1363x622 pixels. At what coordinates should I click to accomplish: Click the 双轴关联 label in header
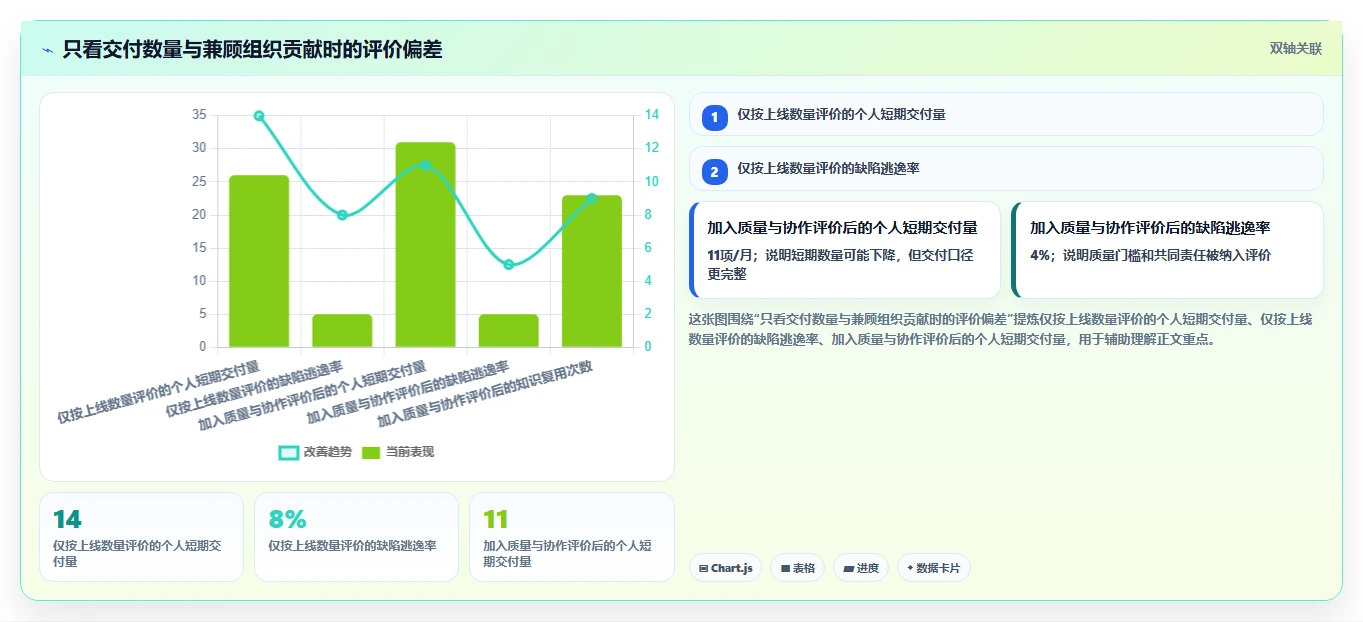coord(1296,49)
